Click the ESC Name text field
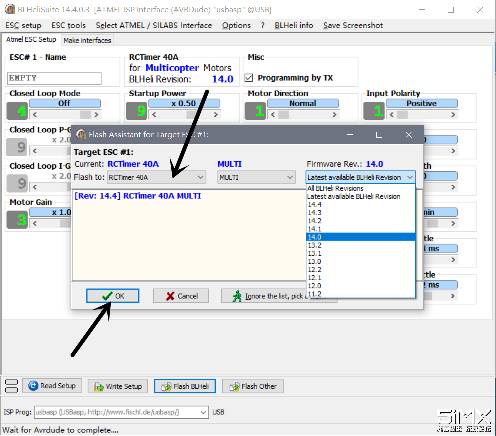Viewport: 496px width, 436px height. pos(54,78)
